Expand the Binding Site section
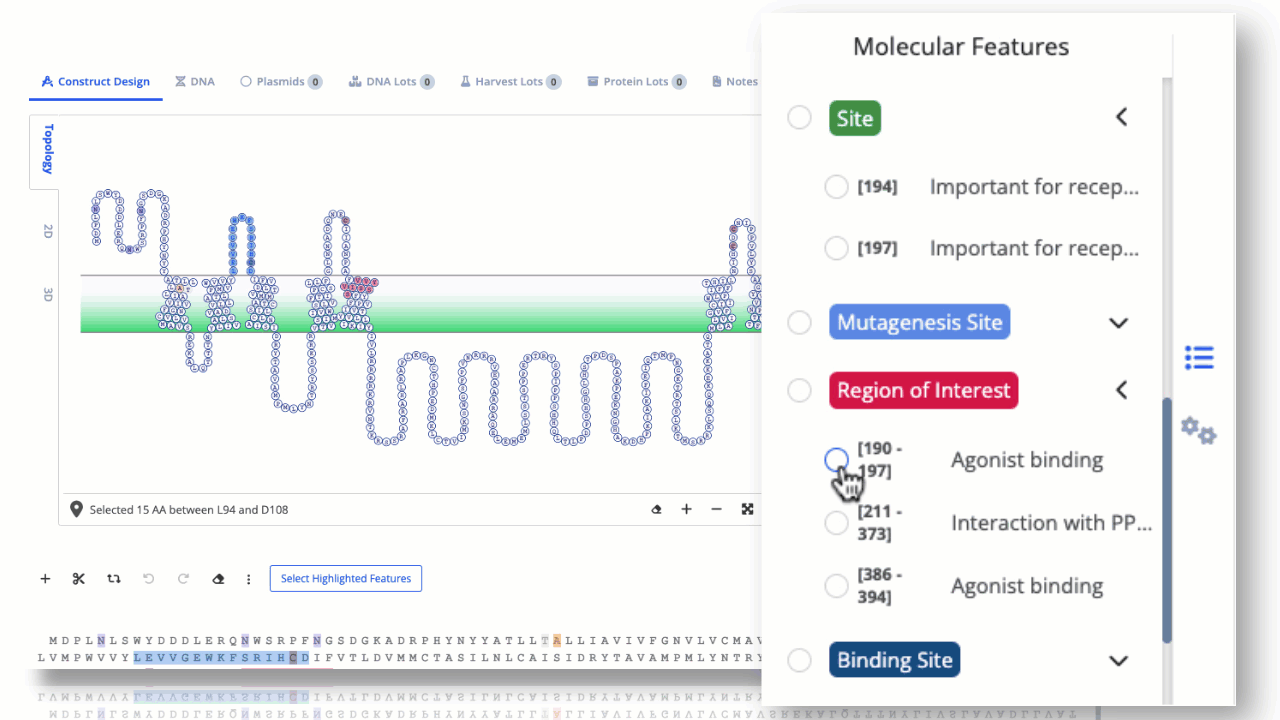 coord(1118,660)
